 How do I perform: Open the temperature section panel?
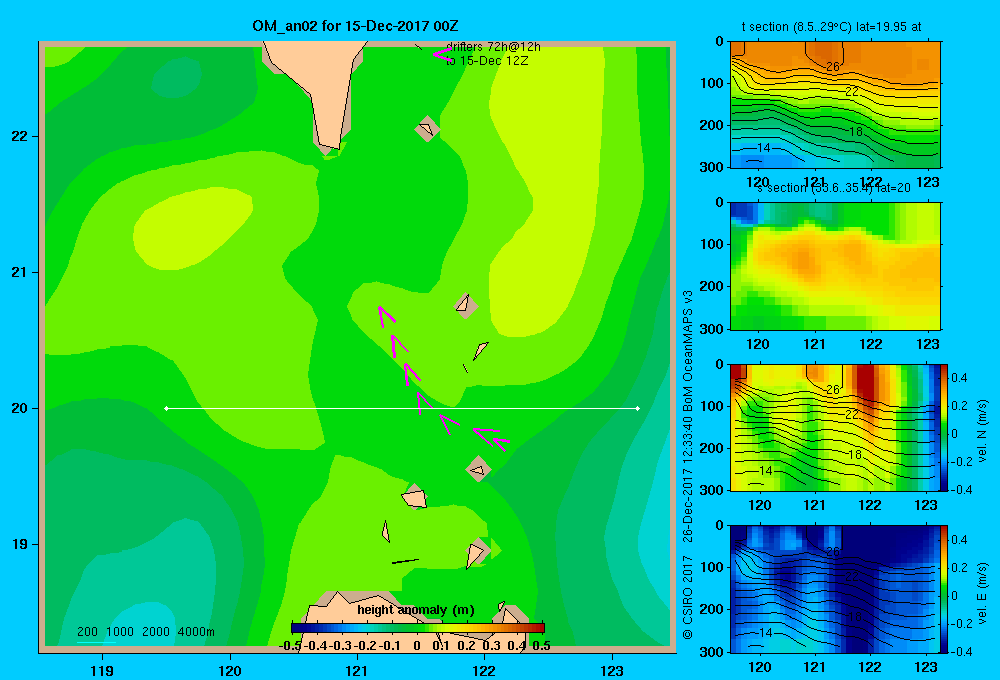pos(835,104)
